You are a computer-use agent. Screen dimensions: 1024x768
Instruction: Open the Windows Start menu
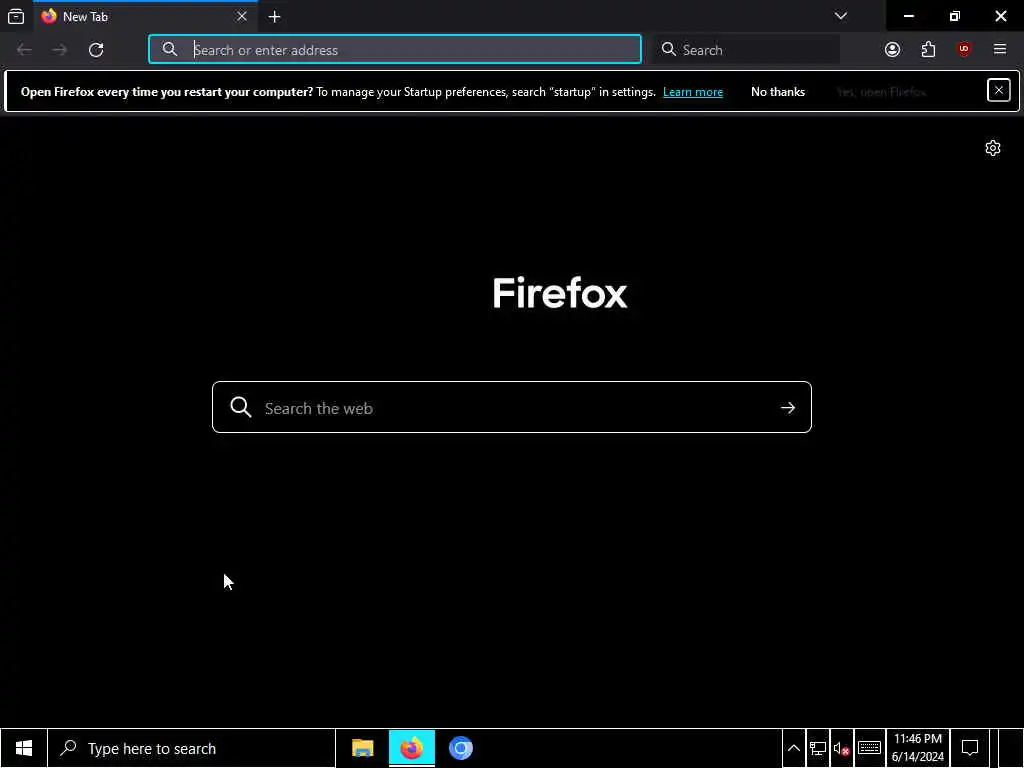[x=24, y=748]
